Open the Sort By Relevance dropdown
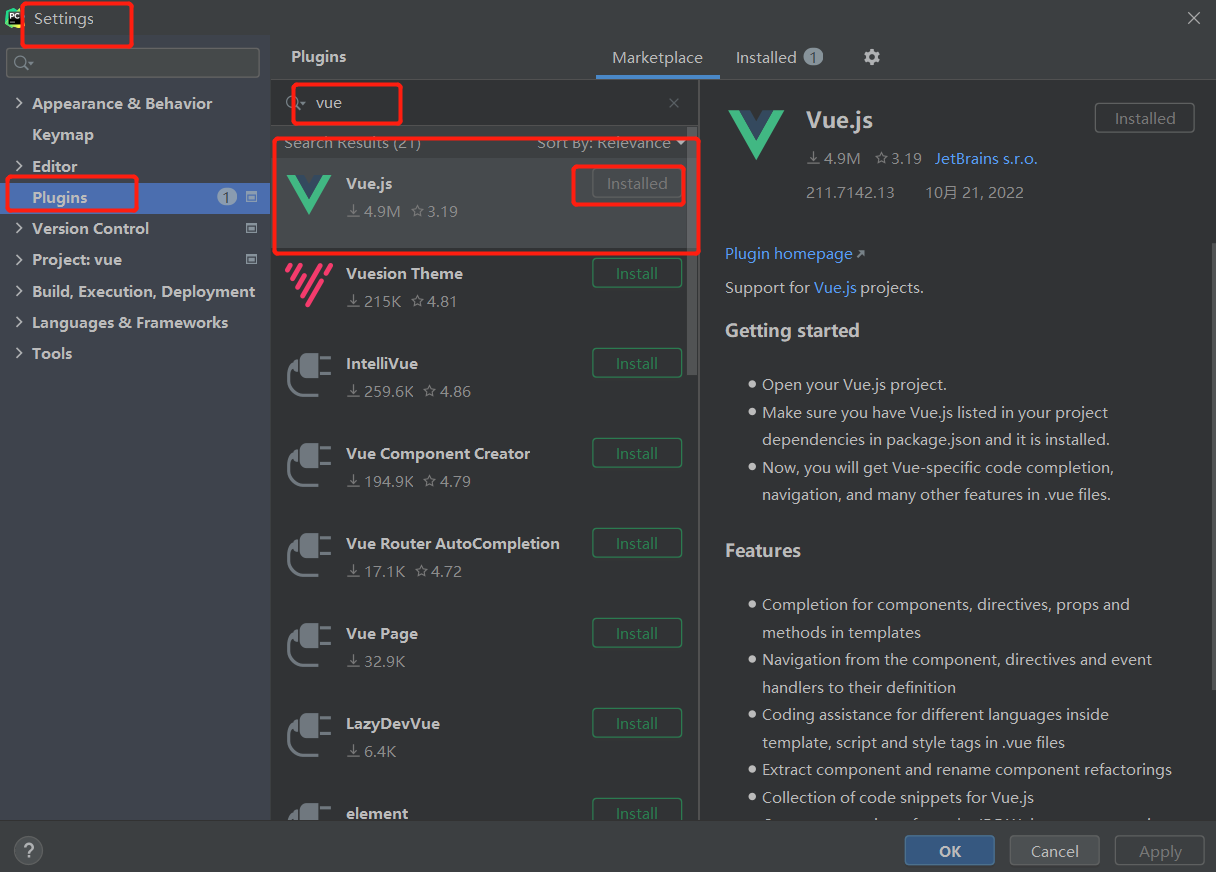1216x872 pixels. tap(611, 143)
